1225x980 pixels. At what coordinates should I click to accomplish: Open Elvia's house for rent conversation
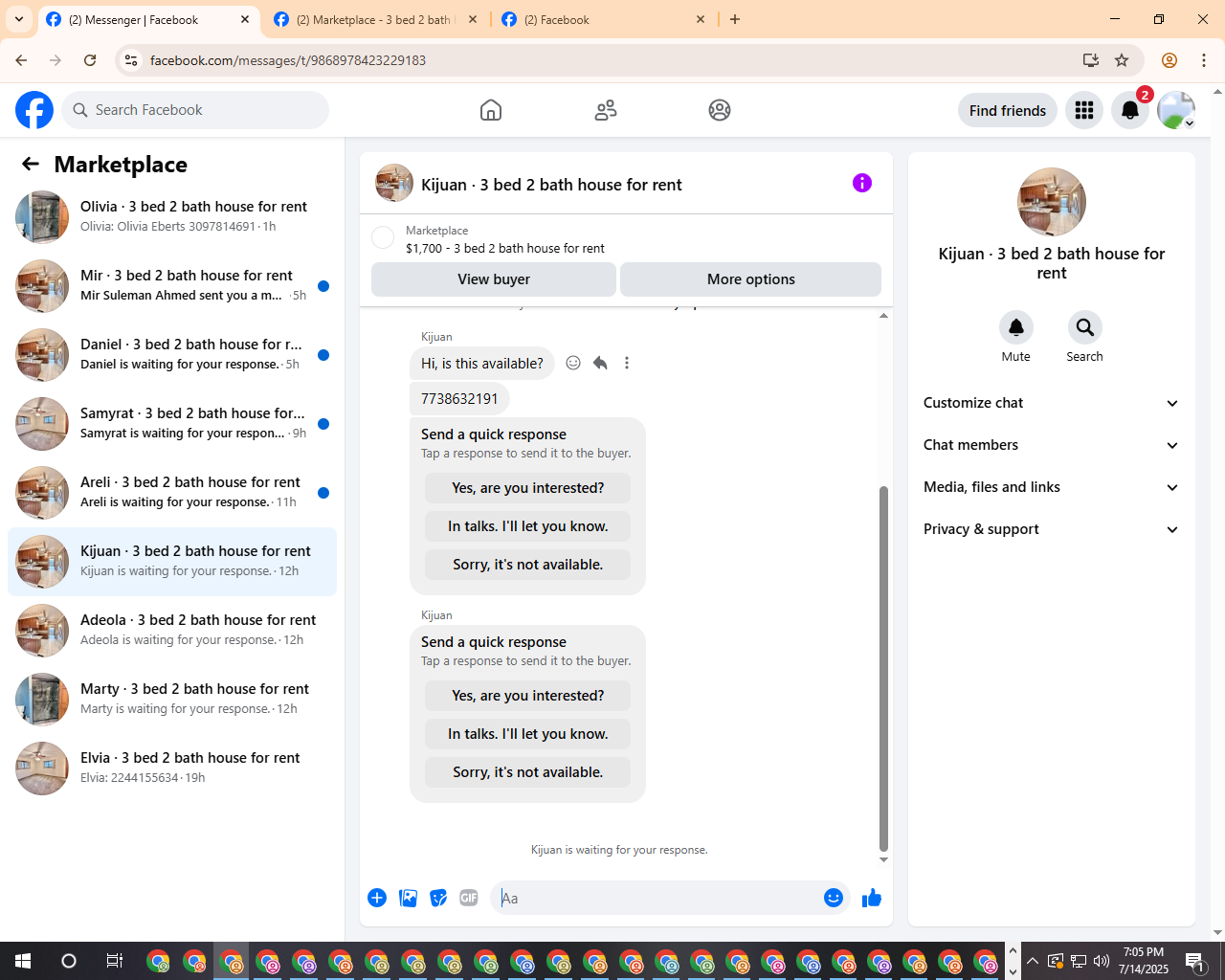coord(172,768)
